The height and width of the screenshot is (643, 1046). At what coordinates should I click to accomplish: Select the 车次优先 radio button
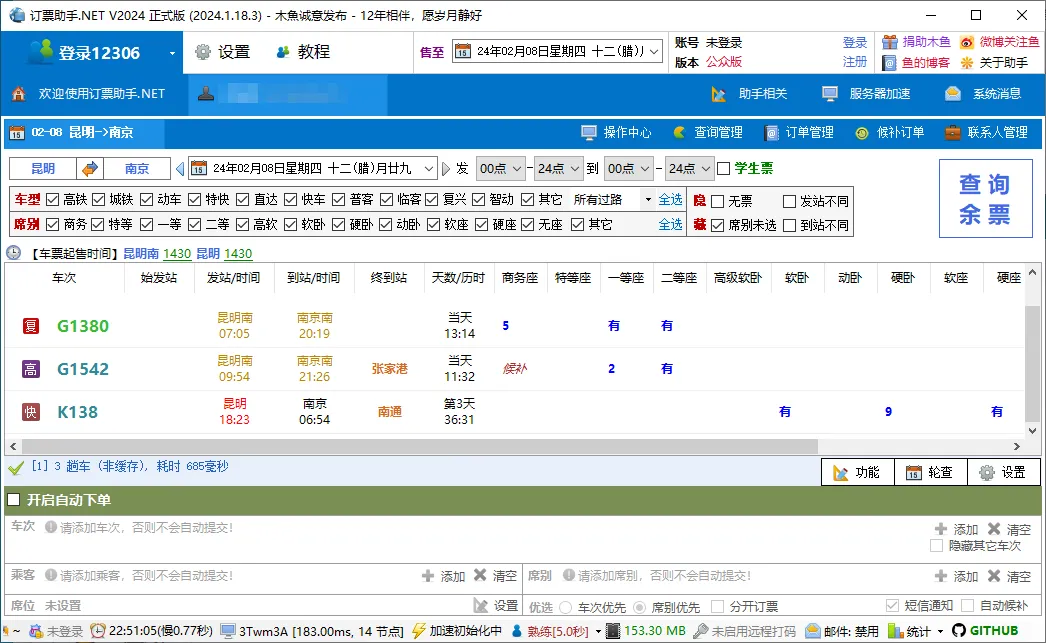(x=566, y=607)
